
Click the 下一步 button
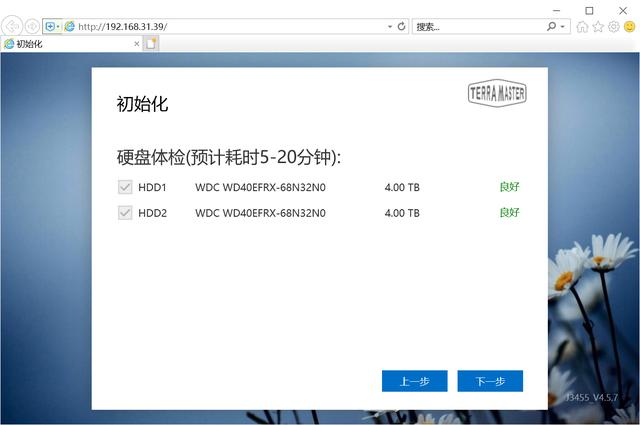(x=490, y=381)
